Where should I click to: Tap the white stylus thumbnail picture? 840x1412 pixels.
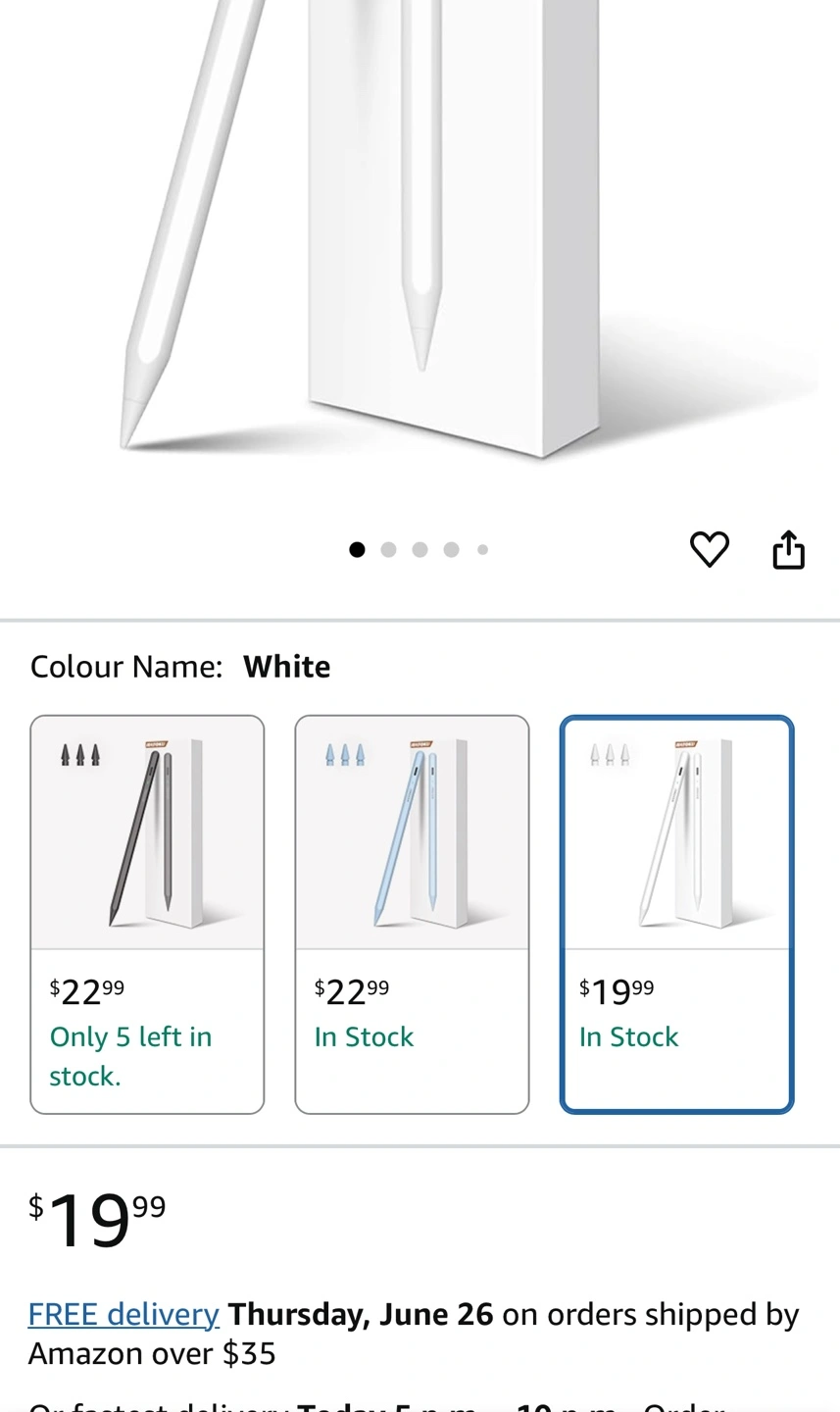click(x=676, y=833)
